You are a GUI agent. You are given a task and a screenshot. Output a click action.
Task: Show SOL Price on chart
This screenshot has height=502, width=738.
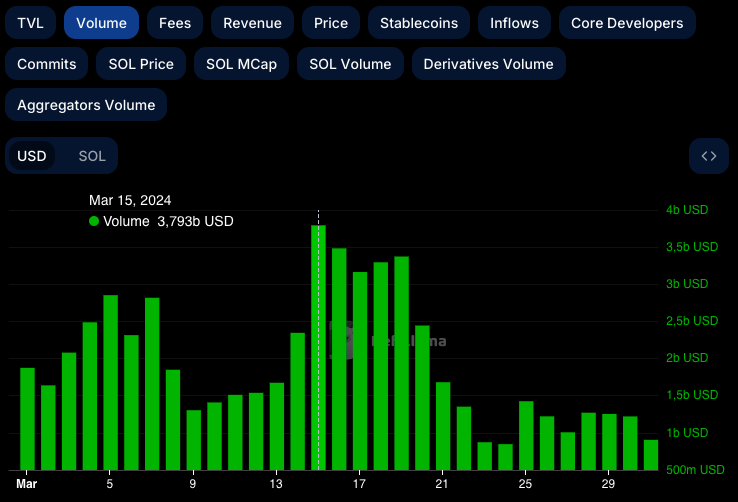point(141,64)
